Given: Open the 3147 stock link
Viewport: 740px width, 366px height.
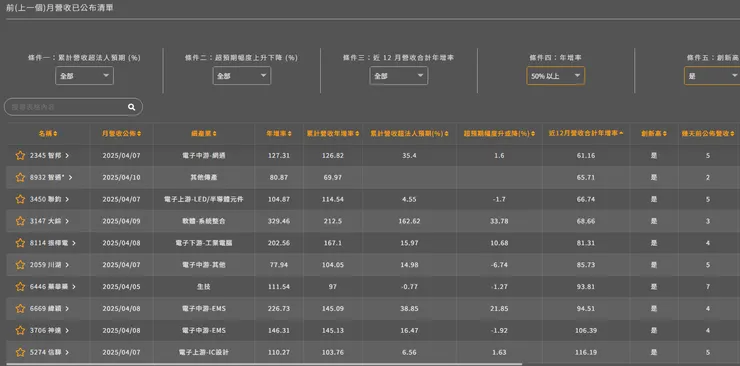Looking at the screenshot, I should click(49, 221).
